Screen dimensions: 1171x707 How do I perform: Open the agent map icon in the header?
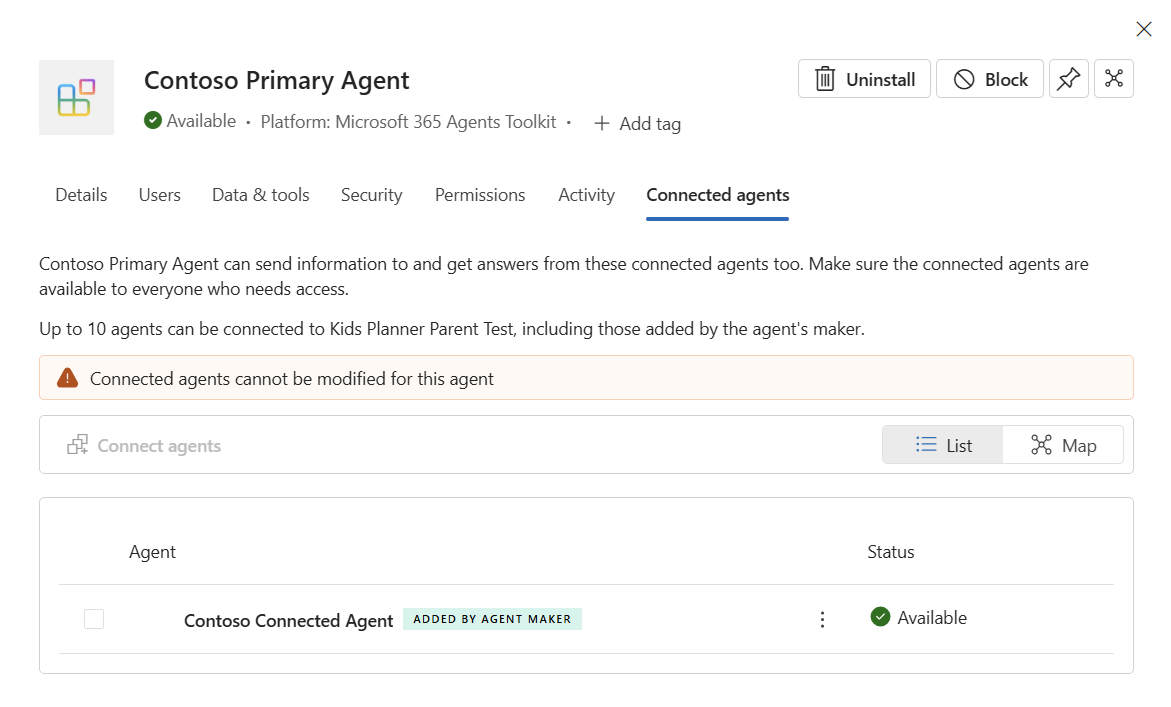1113,79
